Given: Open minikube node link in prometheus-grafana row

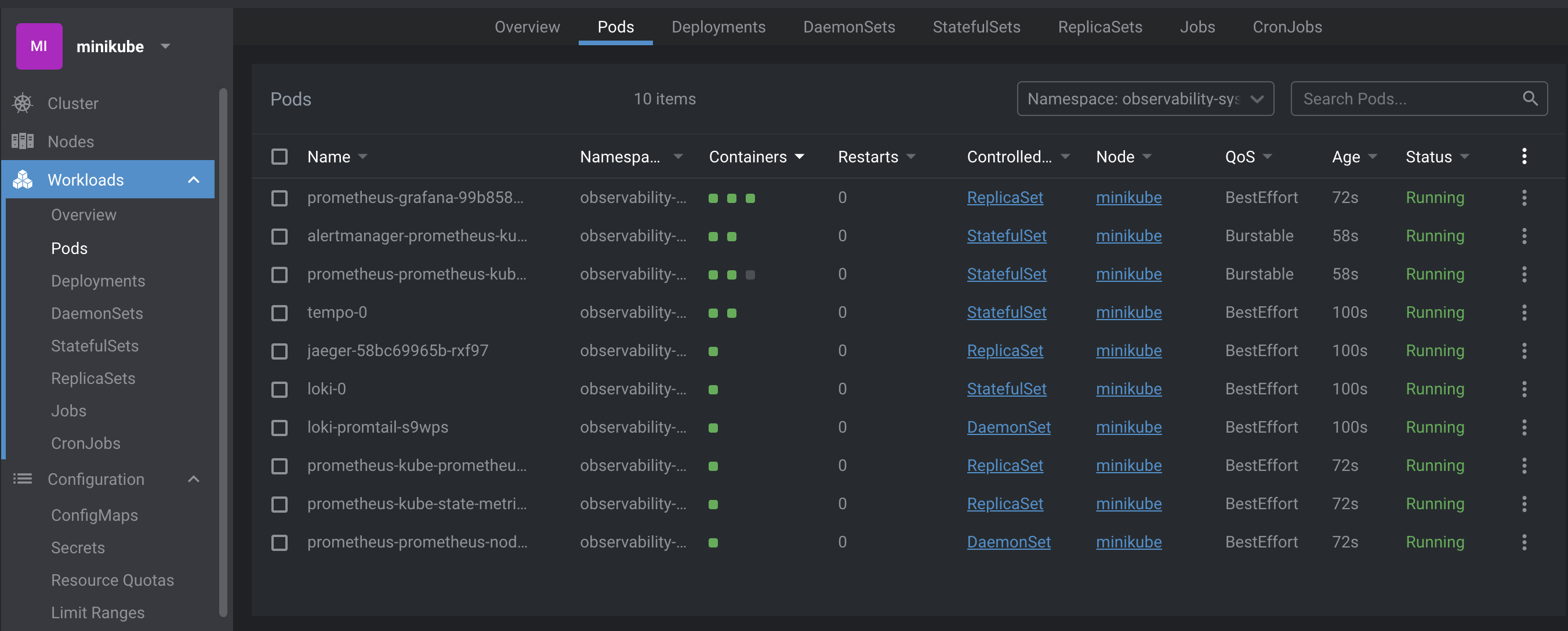Looking at the screenshot, I should (x=1128, y=197).
